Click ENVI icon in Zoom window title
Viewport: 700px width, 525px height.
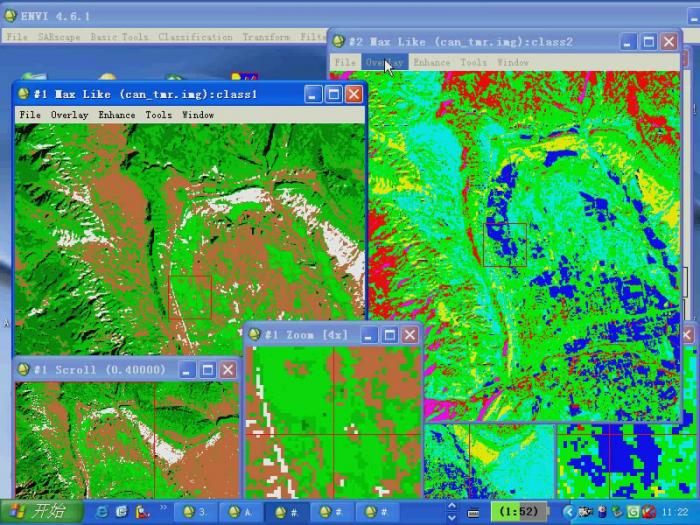[x=255, y=335]
